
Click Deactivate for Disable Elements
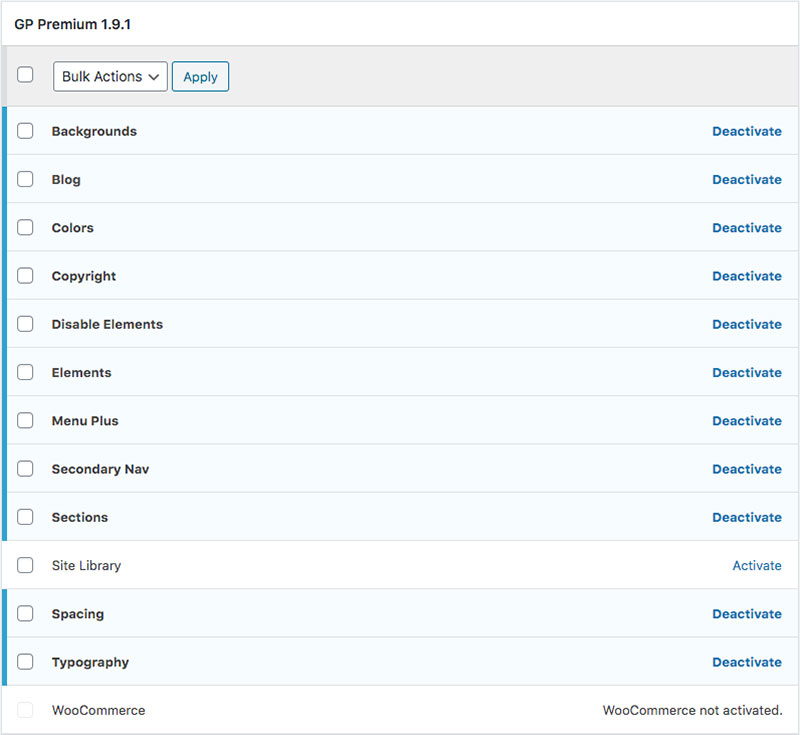(x=746, y=324)
